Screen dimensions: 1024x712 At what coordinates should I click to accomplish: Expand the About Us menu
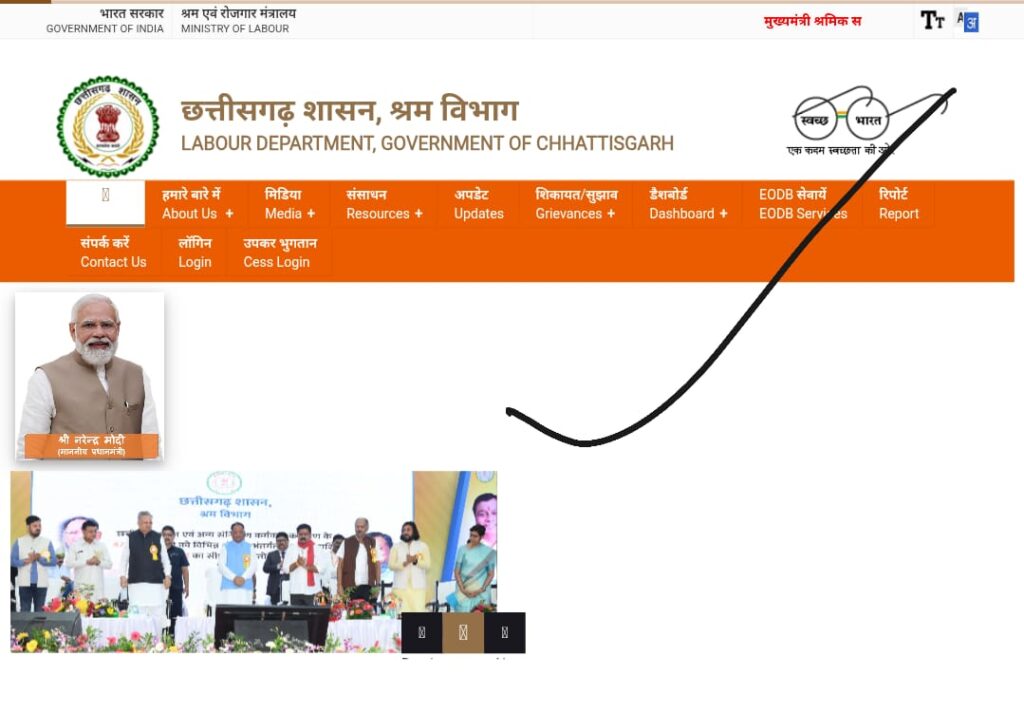(x=198, y=204)
